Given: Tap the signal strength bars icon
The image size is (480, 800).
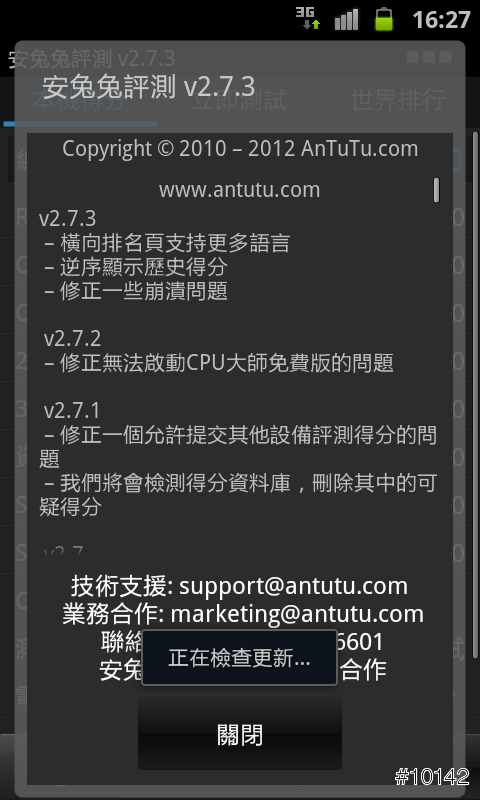Looking at the screenshot, I should click(346, 19).
